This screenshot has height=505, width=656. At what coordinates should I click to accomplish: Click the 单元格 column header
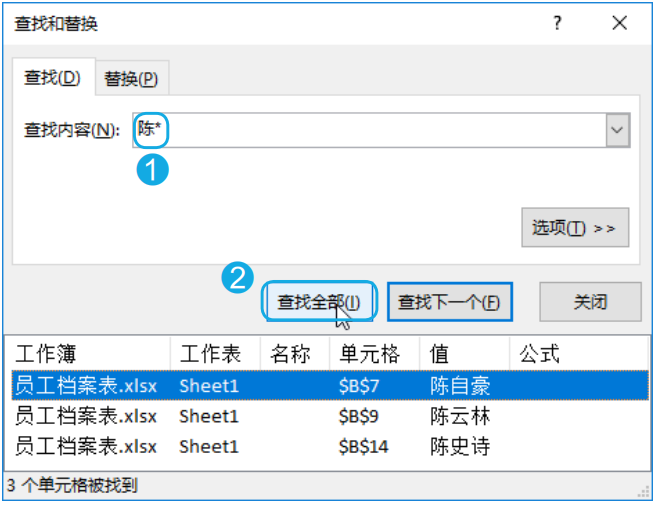pos(374,354)
